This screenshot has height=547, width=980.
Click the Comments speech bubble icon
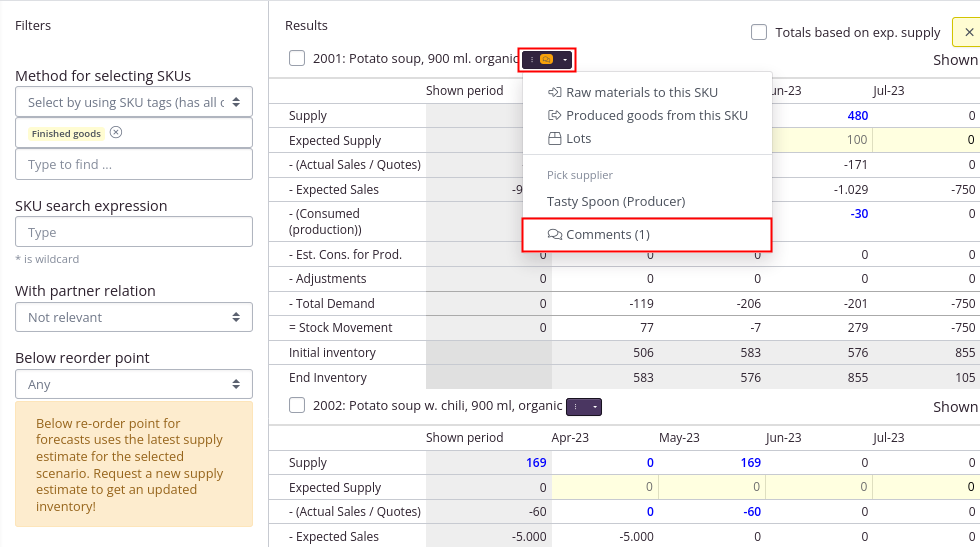[x=555, y=234]
